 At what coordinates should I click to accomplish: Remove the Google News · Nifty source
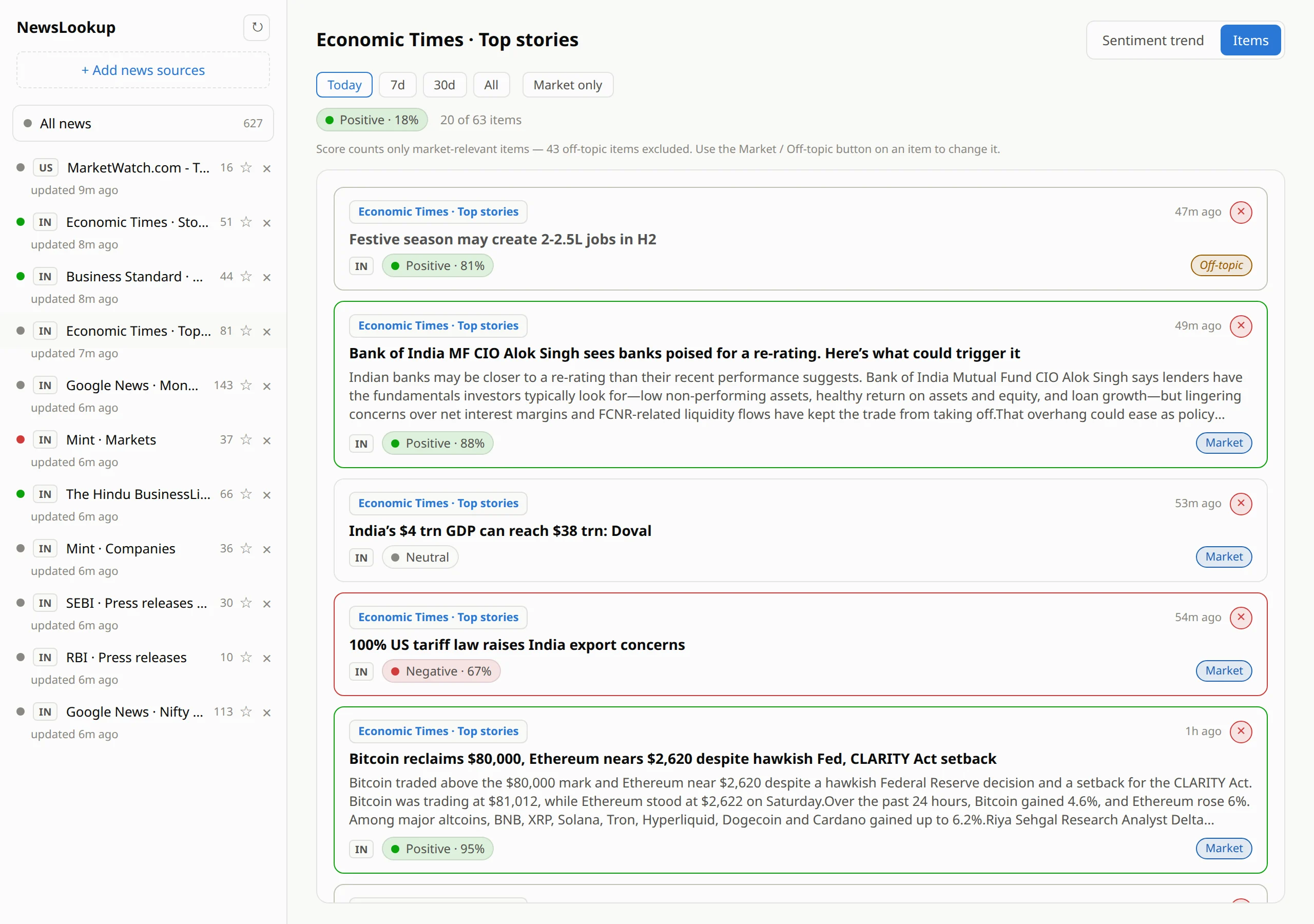[267, 712]
